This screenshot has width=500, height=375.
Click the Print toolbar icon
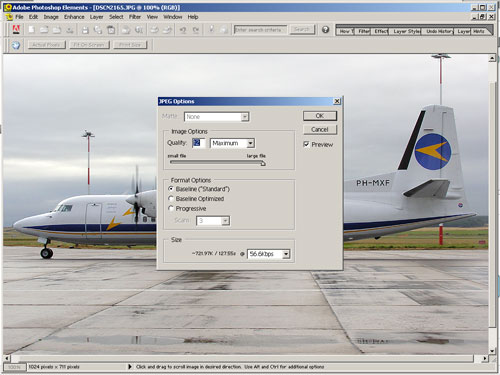point(154,30)
